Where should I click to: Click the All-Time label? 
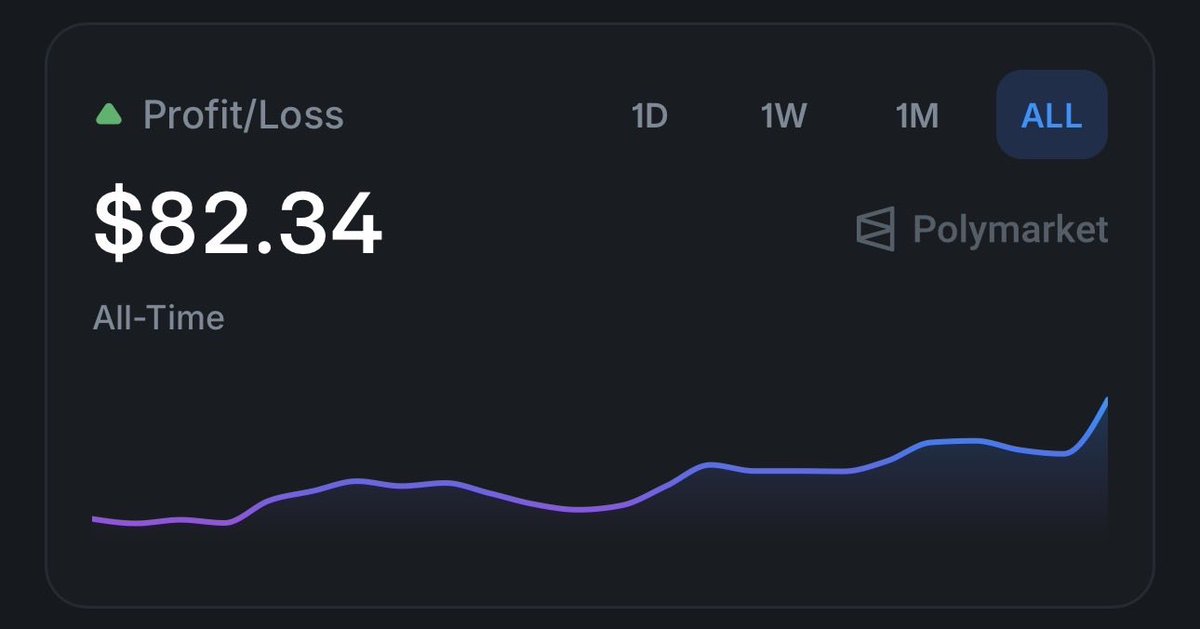(x=158, y=318)
